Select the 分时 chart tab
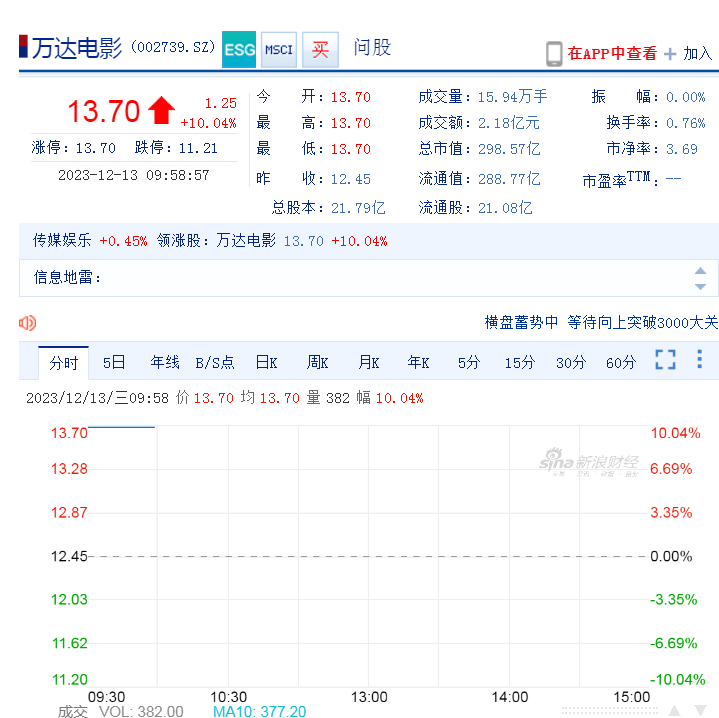The width and height of the screenshot is (719, 718). coord(64,363)
